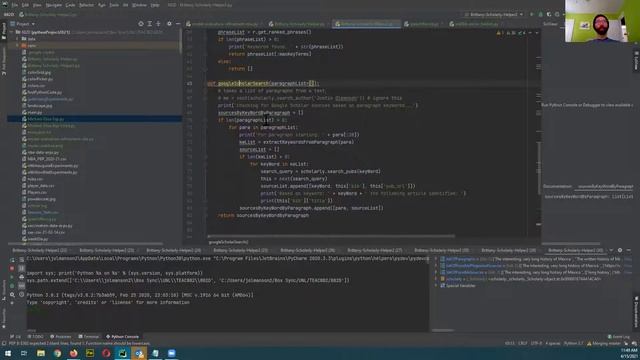Viewport: 640px width, 360px height.
Task: Hide the Project tool window
Action: pyautogui.click(x=178, y=24)
